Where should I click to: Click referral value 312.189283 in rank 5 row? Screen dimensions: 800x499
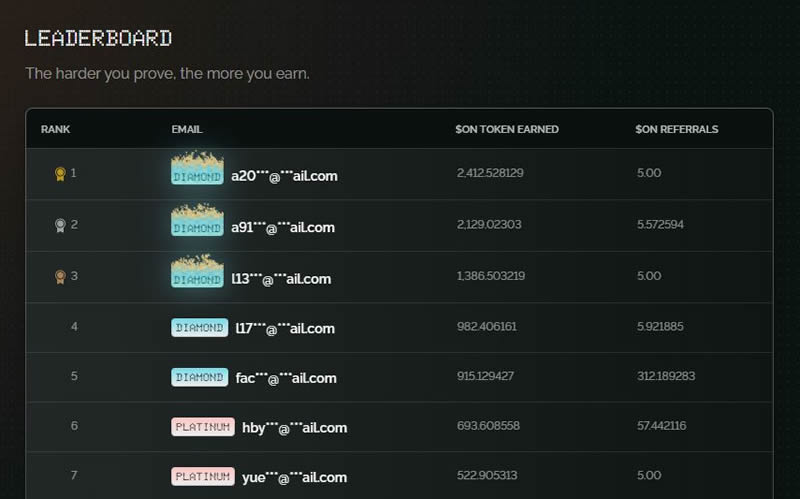(665, 376)
